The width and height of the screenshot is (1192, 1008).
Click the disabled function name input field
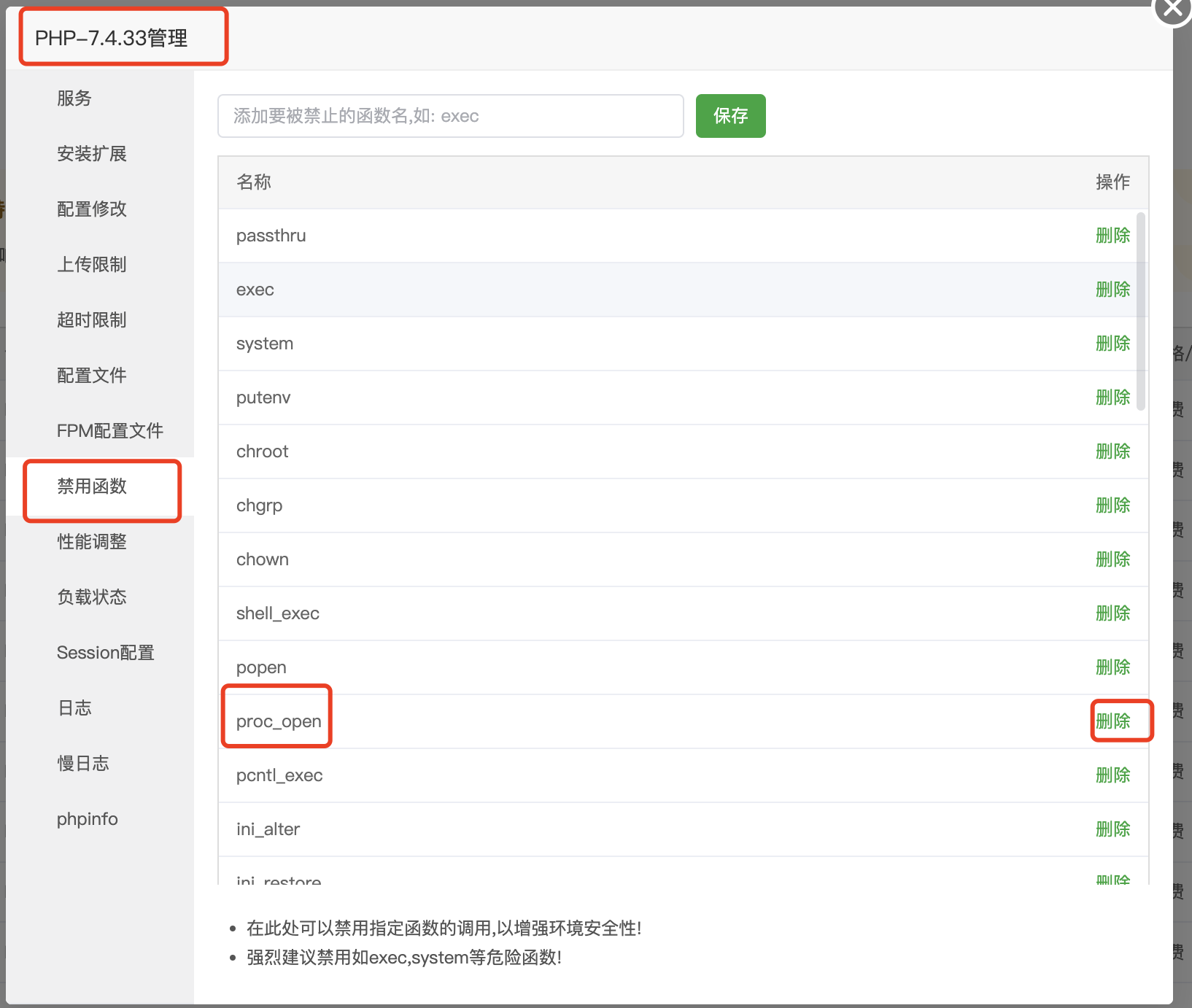coord(450,116)
